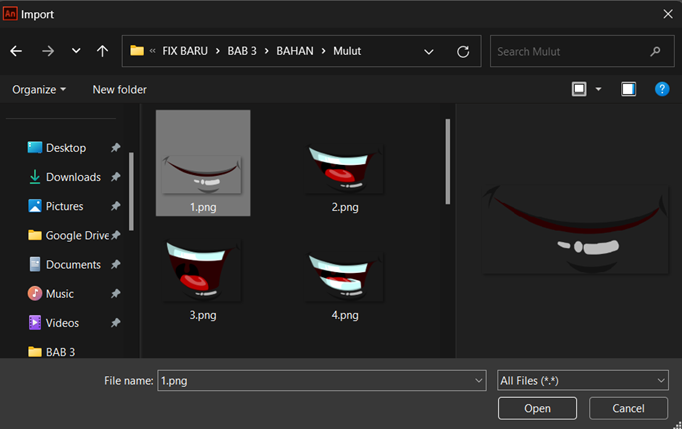Screen dimensions: 682x429
Task: Click the change view layout icon
Action: click(x=579, y=89)
